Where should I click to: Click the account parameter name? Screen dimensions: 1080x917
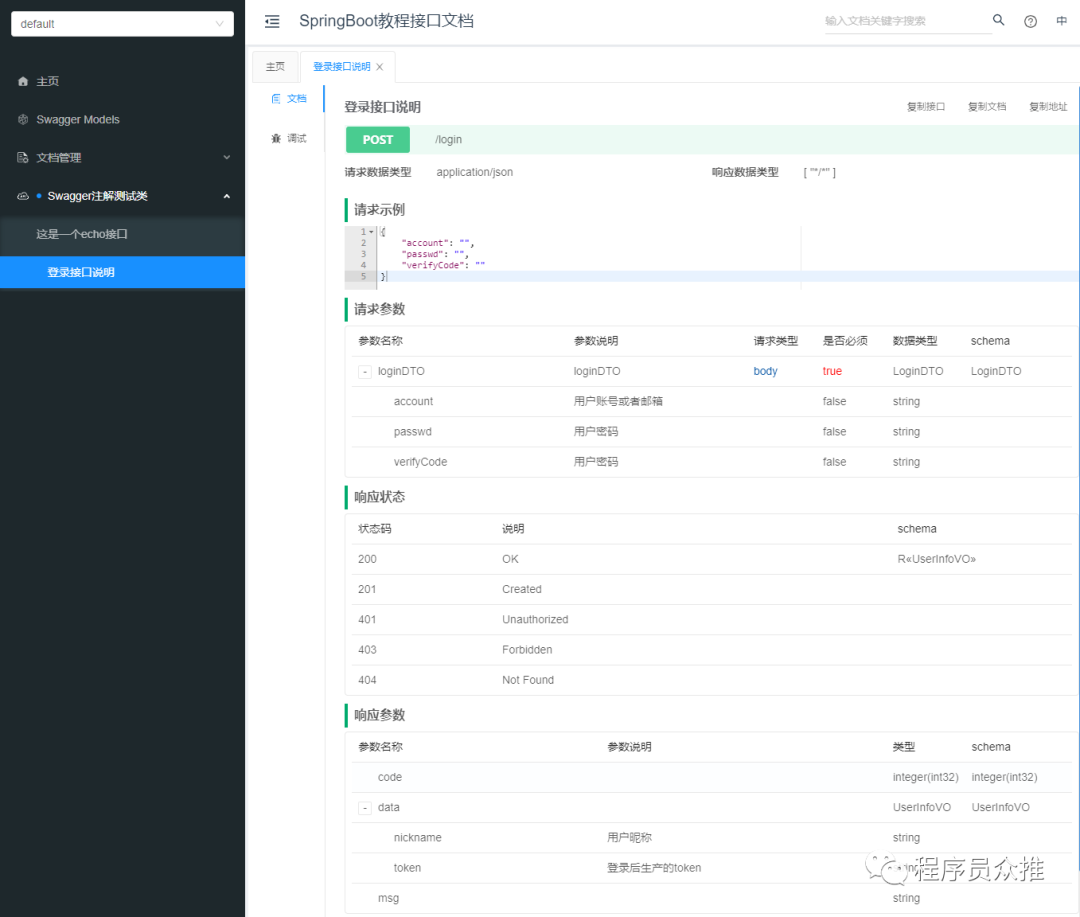413,402
